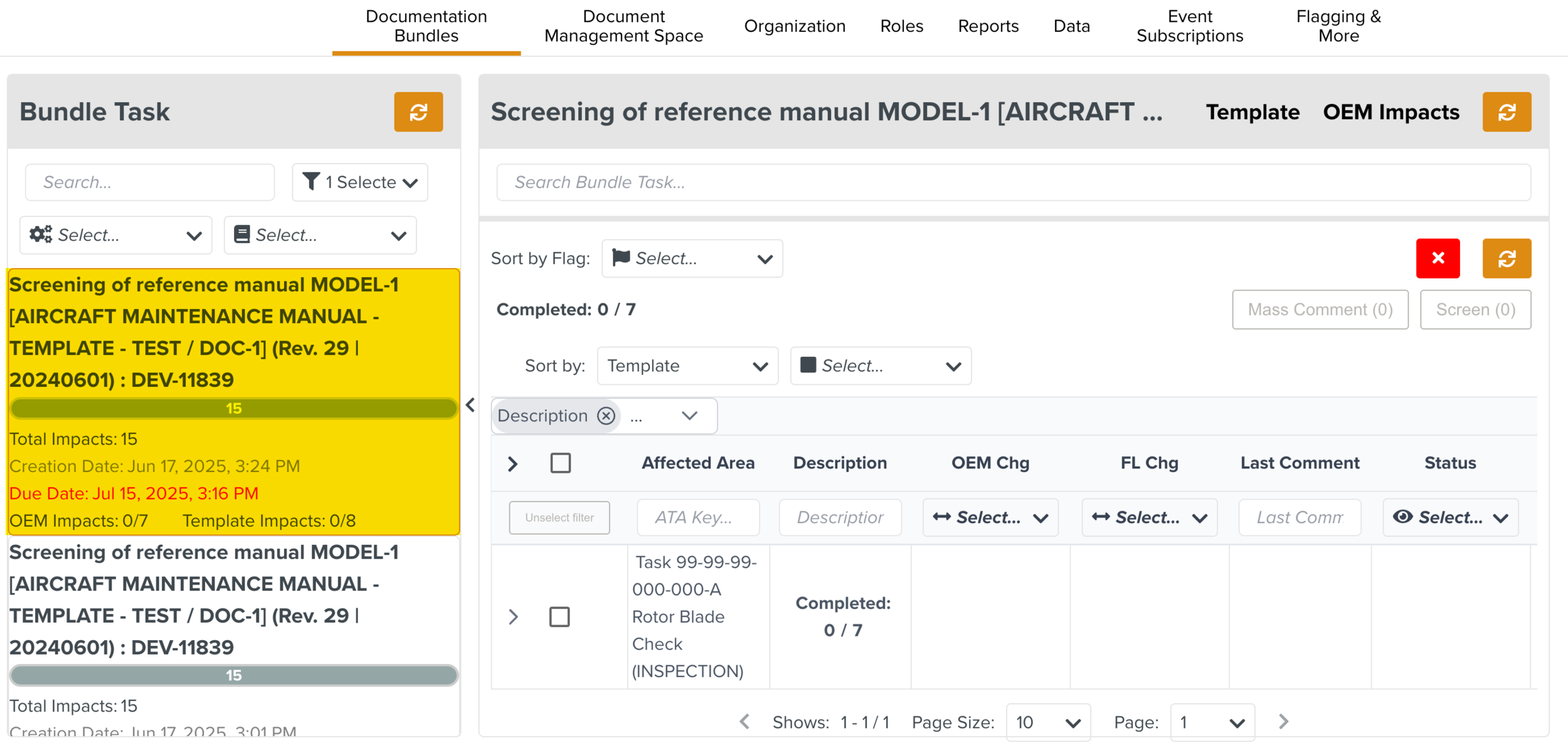Image resolution: width=1568 pixels, height=743 pixels.
Task: Check the Rotor Blade Check row checkbox
Action: point(559,617)
